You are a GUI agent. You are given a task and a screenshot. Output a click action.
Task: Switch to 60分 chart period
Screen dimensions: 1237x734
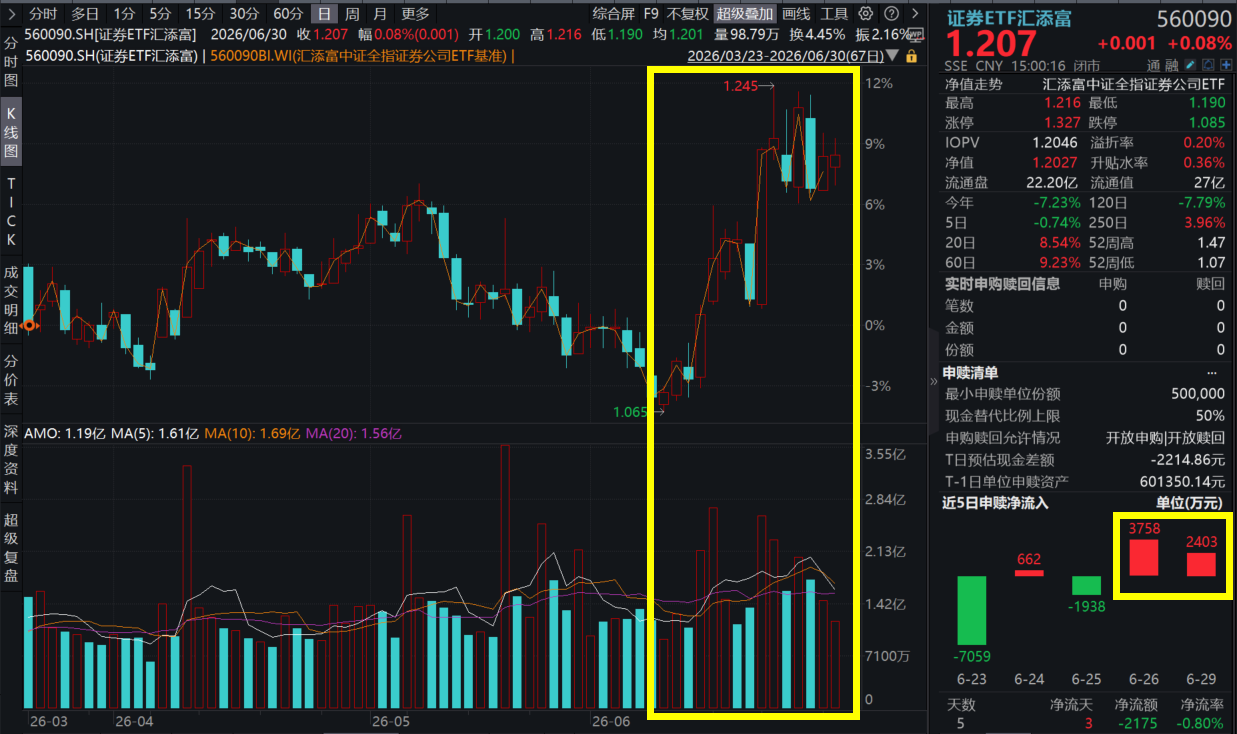288,14
